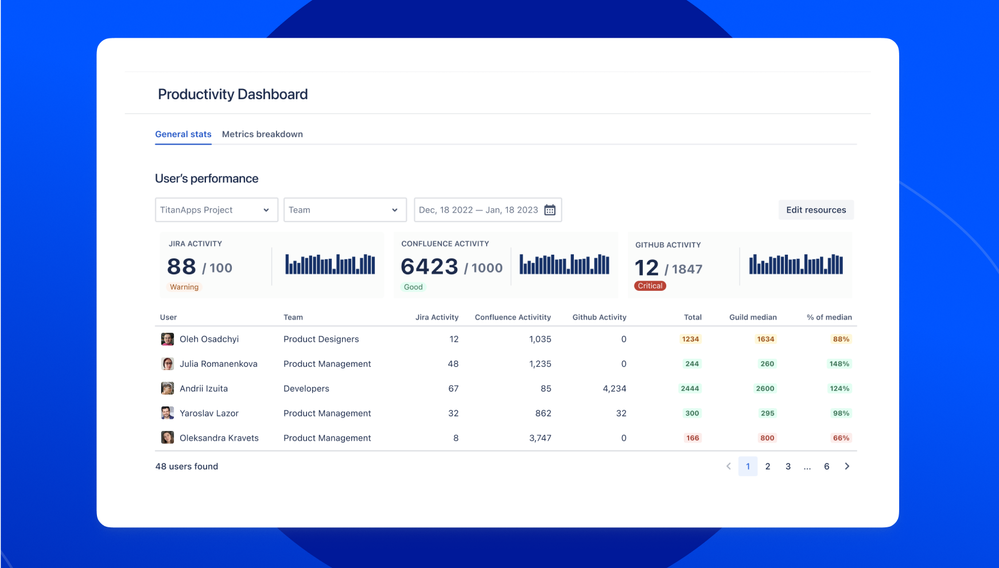The width and height of the screenshot is (999, 568).
Task: Click the Edit resources button
Action: [x=815, y=210]
